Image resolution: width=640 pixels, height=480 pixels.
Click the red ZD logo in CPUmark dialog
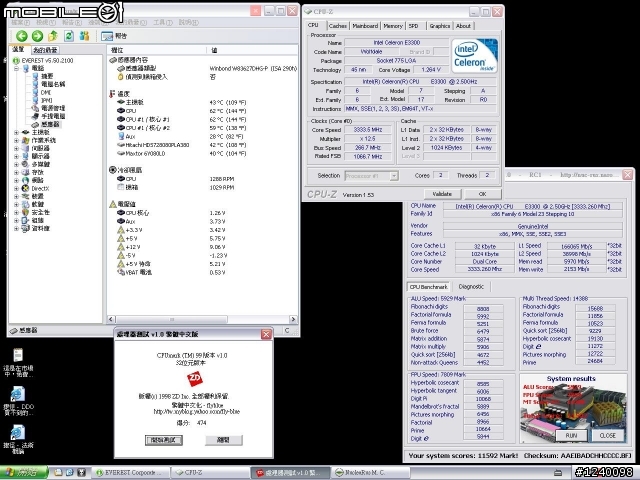[x=195, y=378]
